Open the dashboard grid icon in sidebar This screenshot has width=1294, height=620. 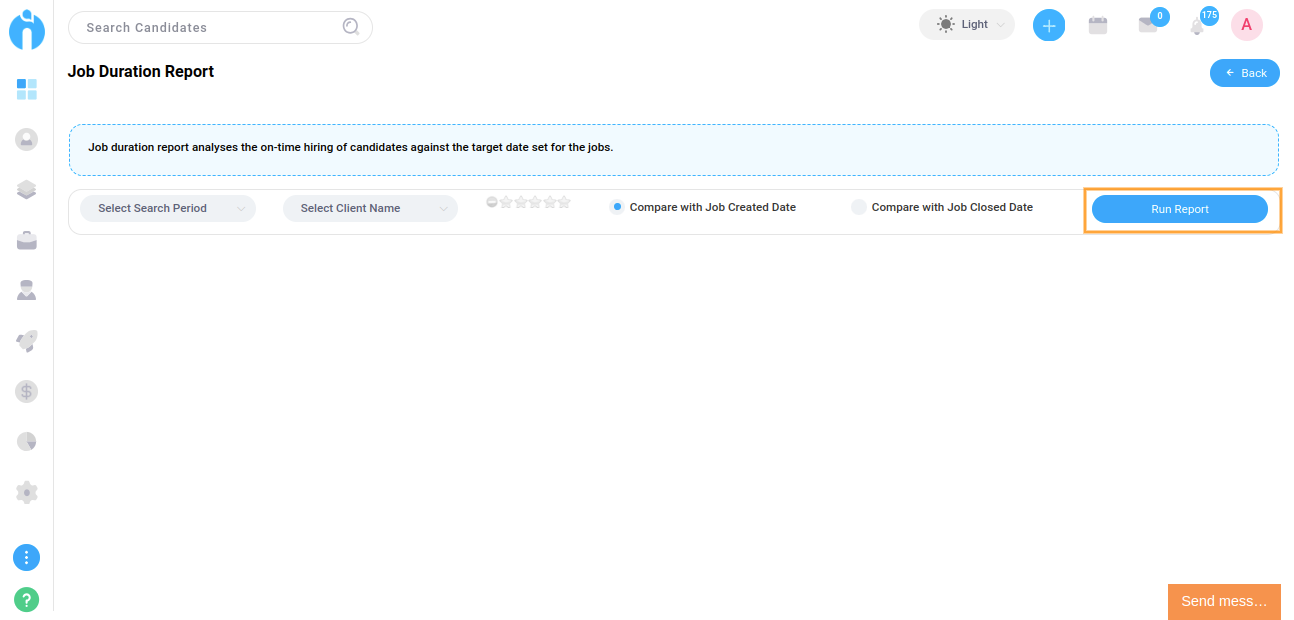click(x=27, y=90)
